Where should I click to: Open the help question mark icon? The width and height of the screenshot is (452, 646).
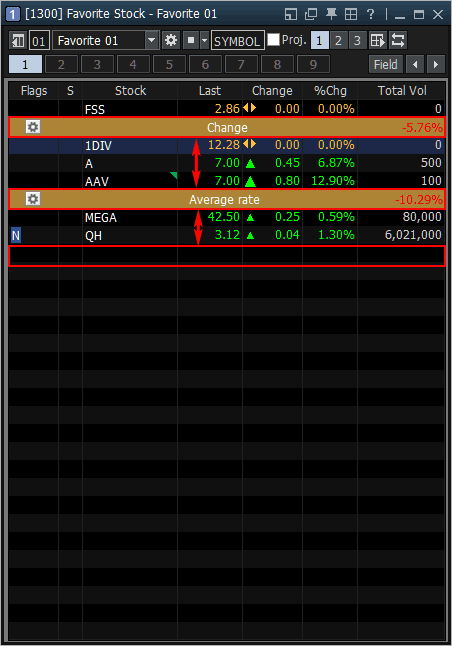pyautogui.click(x=370, y=14)
